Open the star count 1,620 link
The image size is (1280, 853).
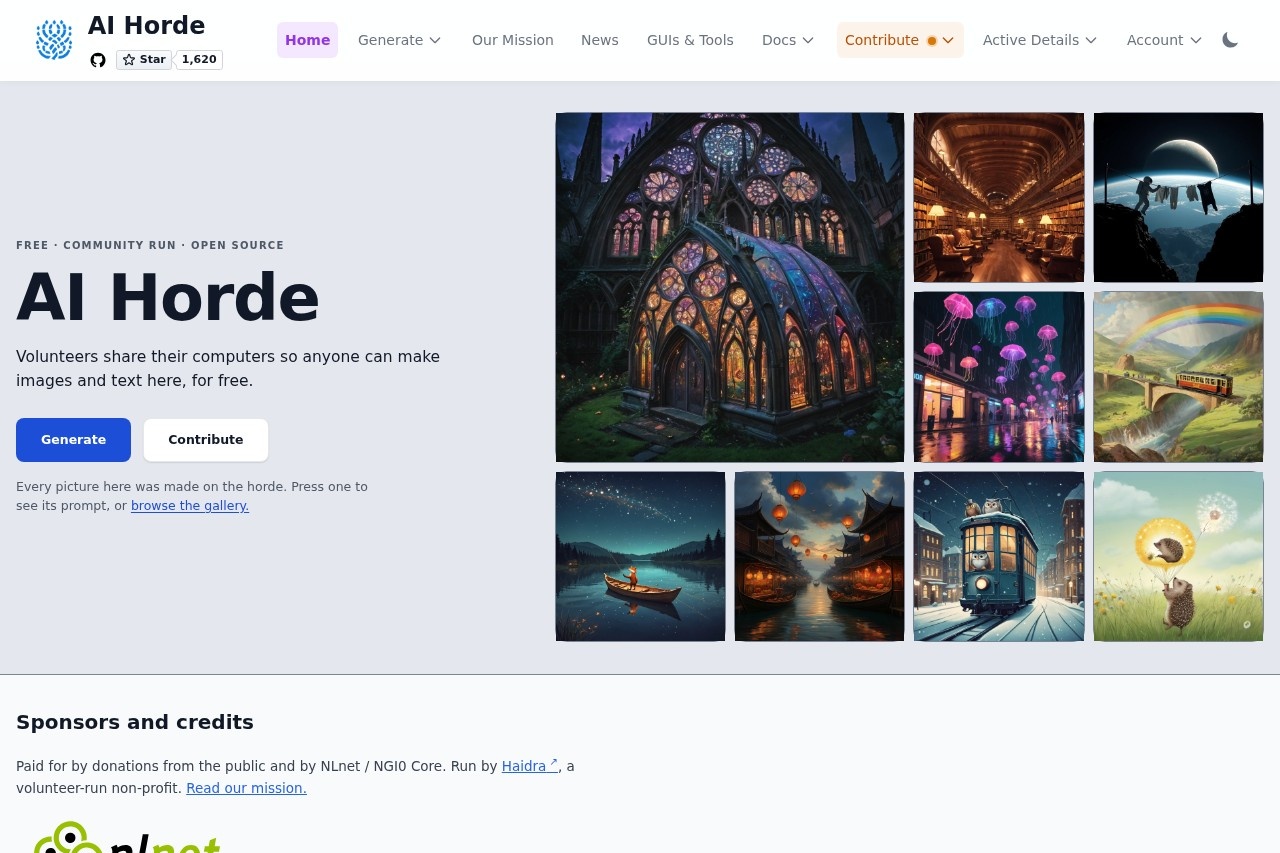(x=199, y=60)
